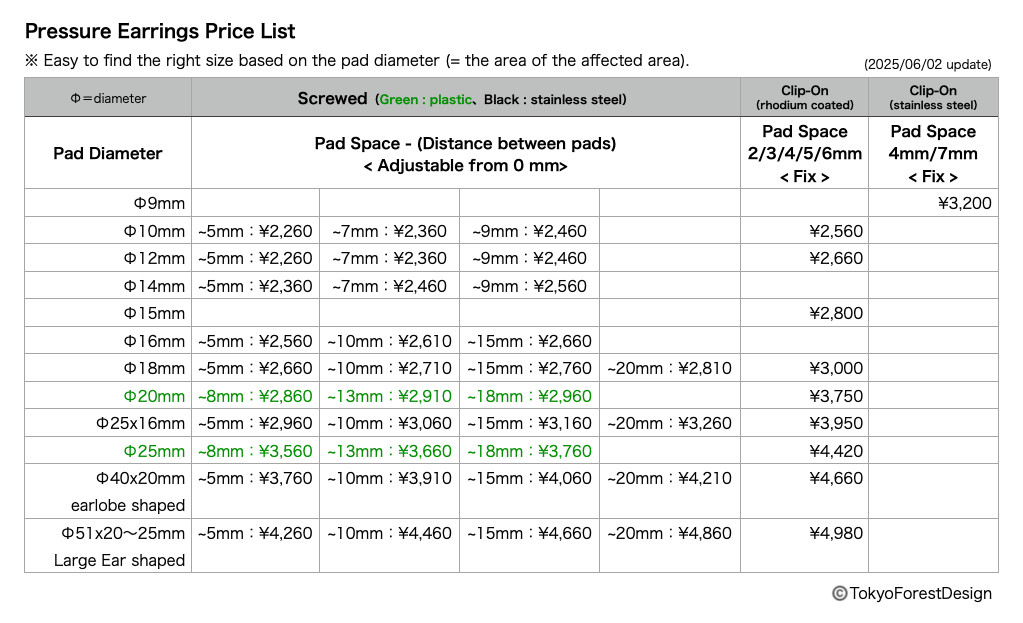Click the ©TokyoForestDesign credit text
This screenshot has width=1023, height=623.
[x=911, y=593]
